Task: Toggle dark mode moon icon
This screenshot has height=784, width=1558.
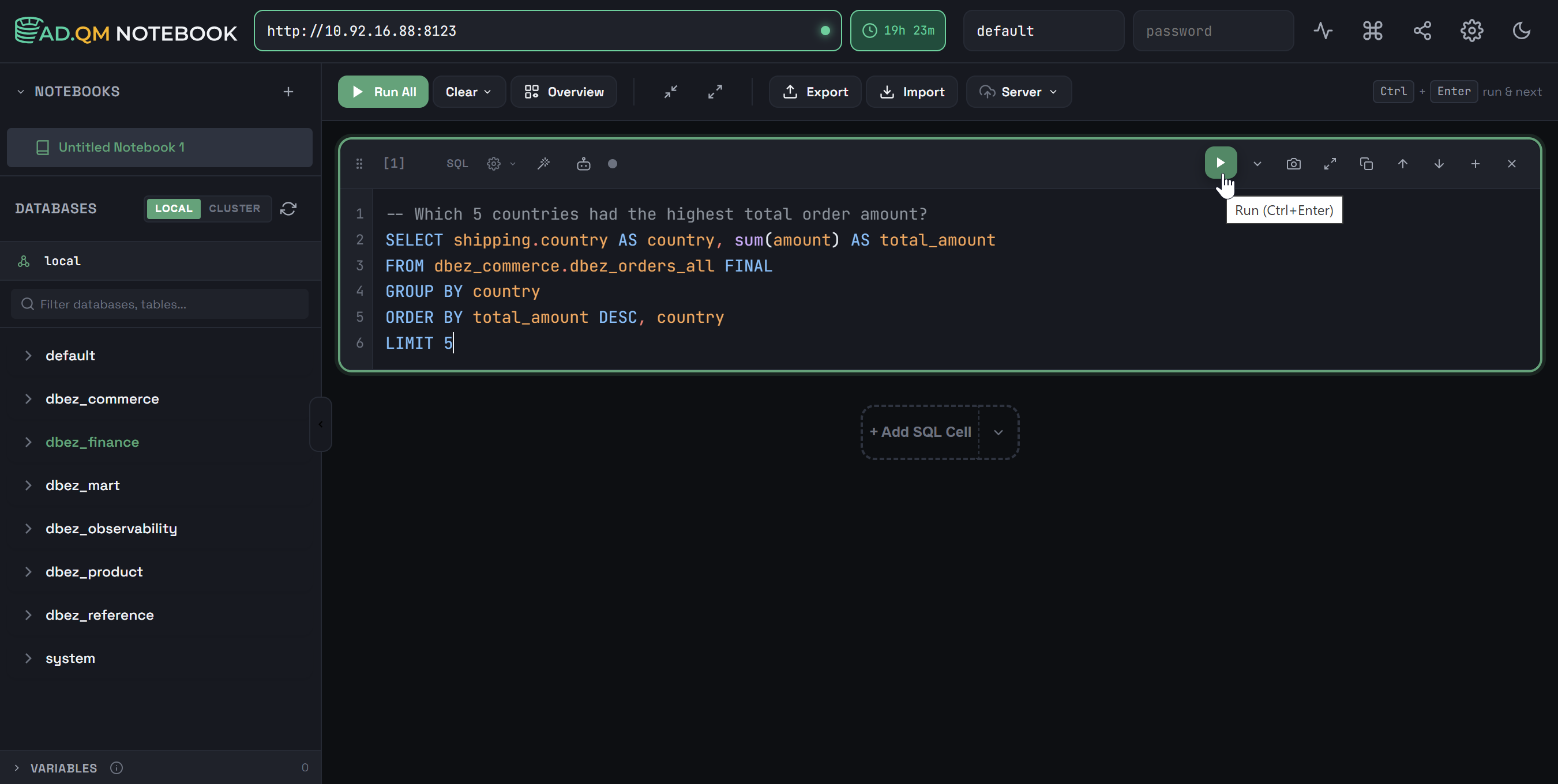Action: pos(1521,31)
